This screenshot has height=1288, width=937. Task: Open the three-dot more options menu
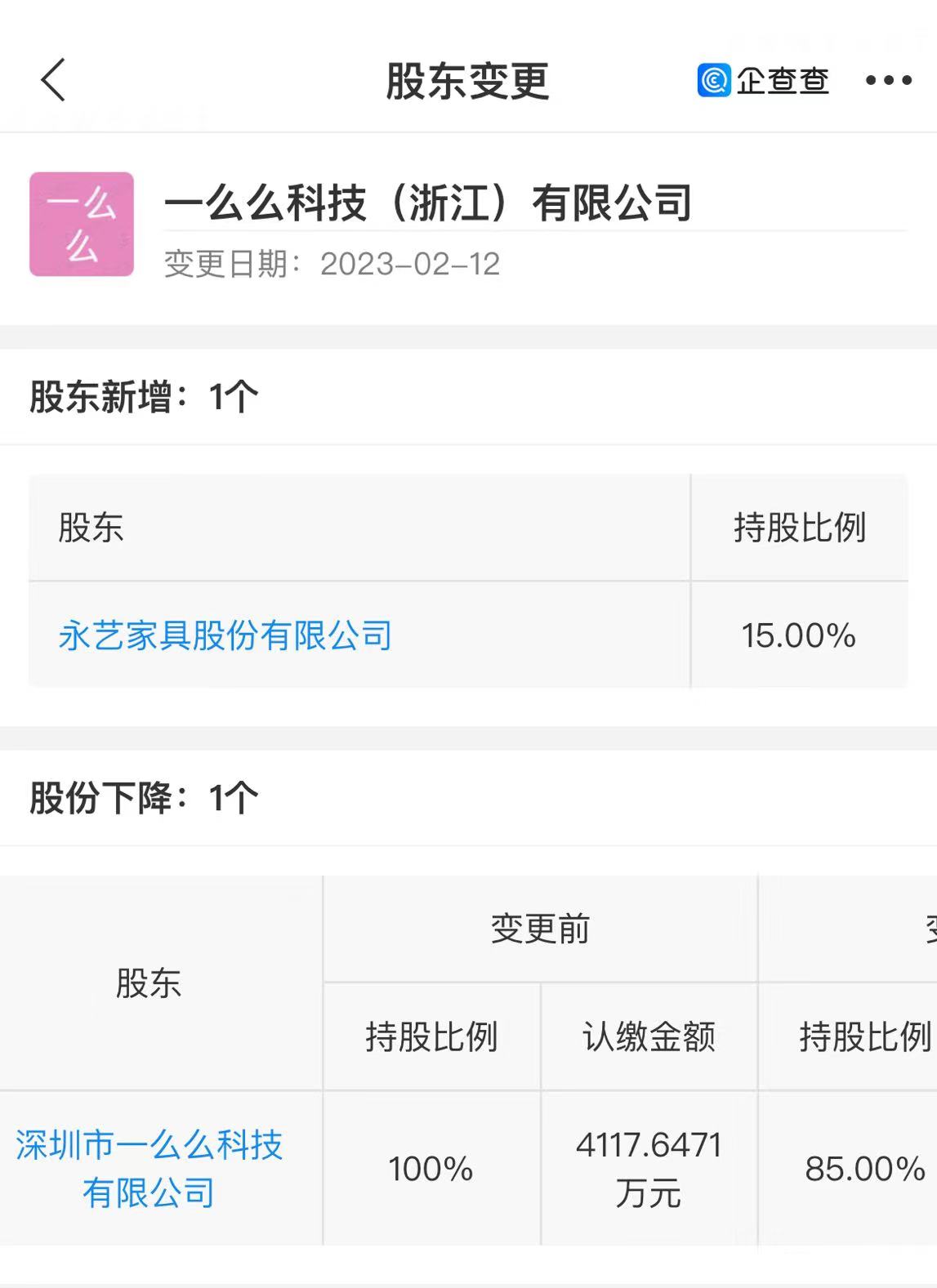click(x=889, y=80)
